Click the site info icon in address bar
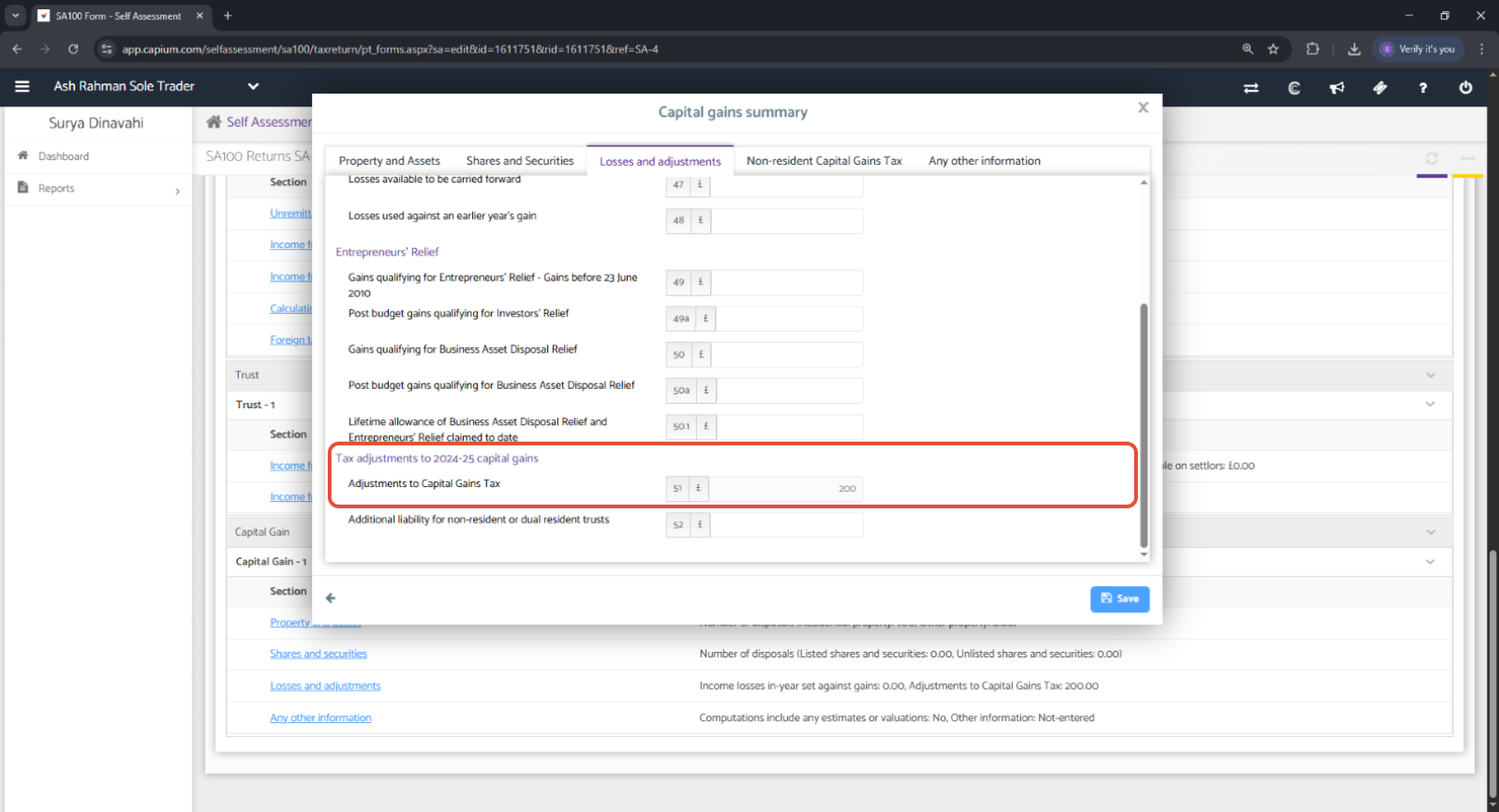This screenshot has width=1499, height=812. 106,49
